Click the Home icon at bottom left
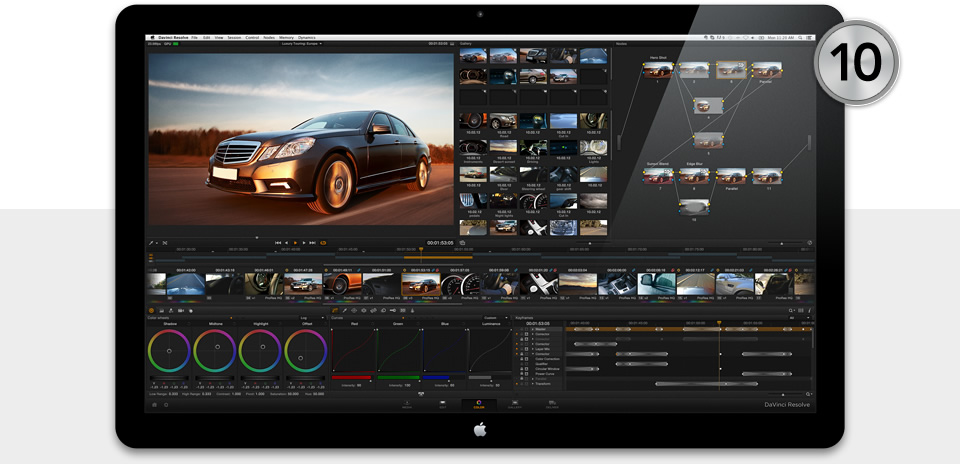Image resolution: width=960 pixels, height=464 pixels. click(153, 404)
